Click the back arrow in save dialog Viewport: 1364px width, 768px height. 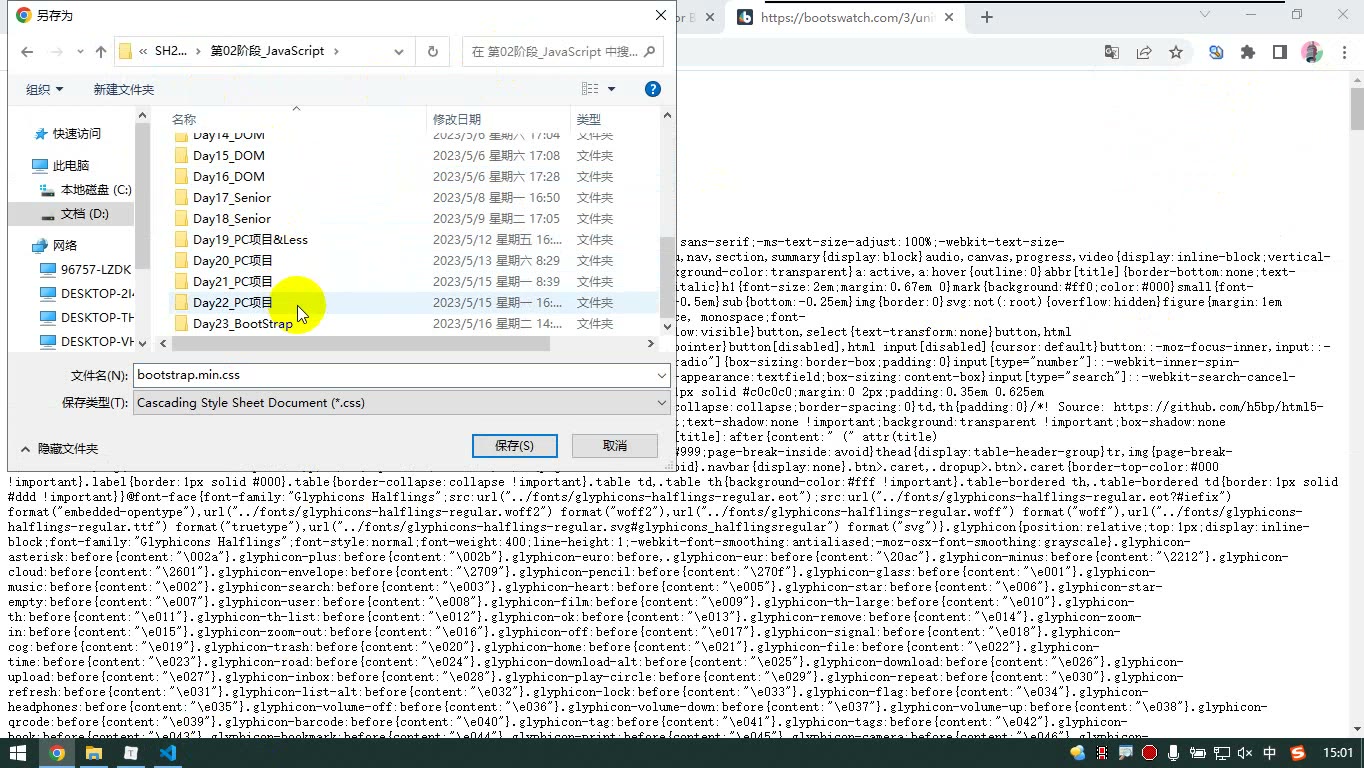(x=27, y=52)
